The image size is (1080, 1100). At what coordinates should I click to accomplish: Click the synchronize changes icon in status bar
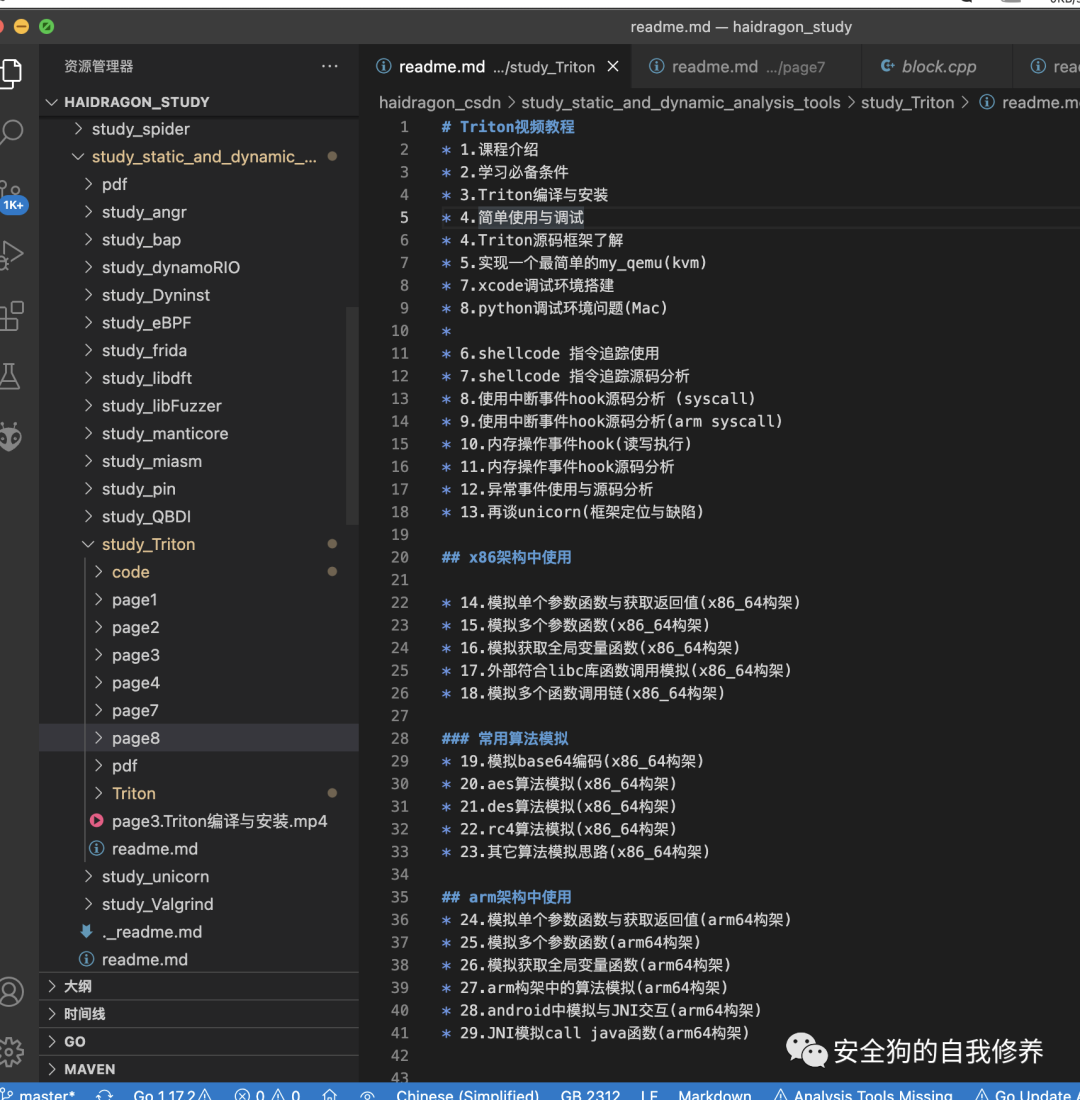point(105,1094)
